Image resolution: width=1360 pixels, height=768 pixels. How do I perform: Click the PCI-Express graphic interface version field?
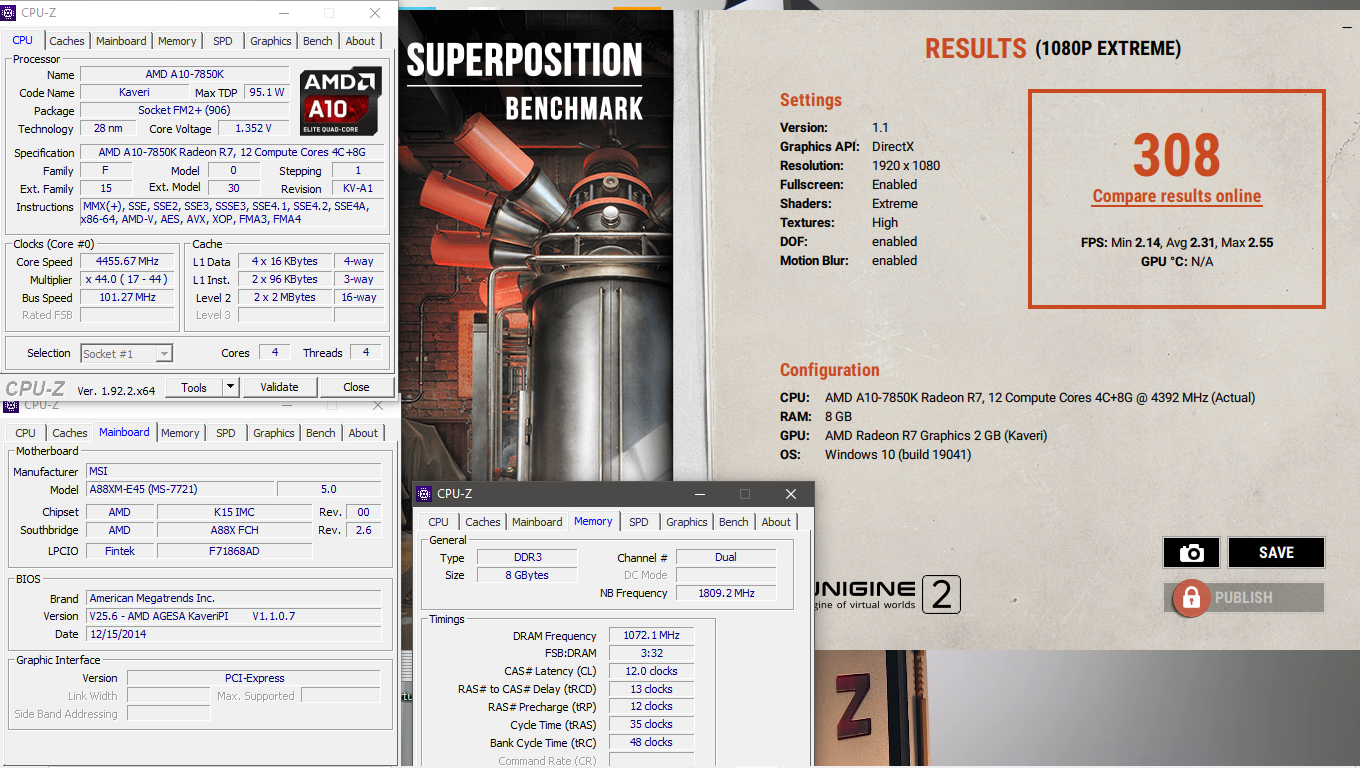click(x=254, y=679)
